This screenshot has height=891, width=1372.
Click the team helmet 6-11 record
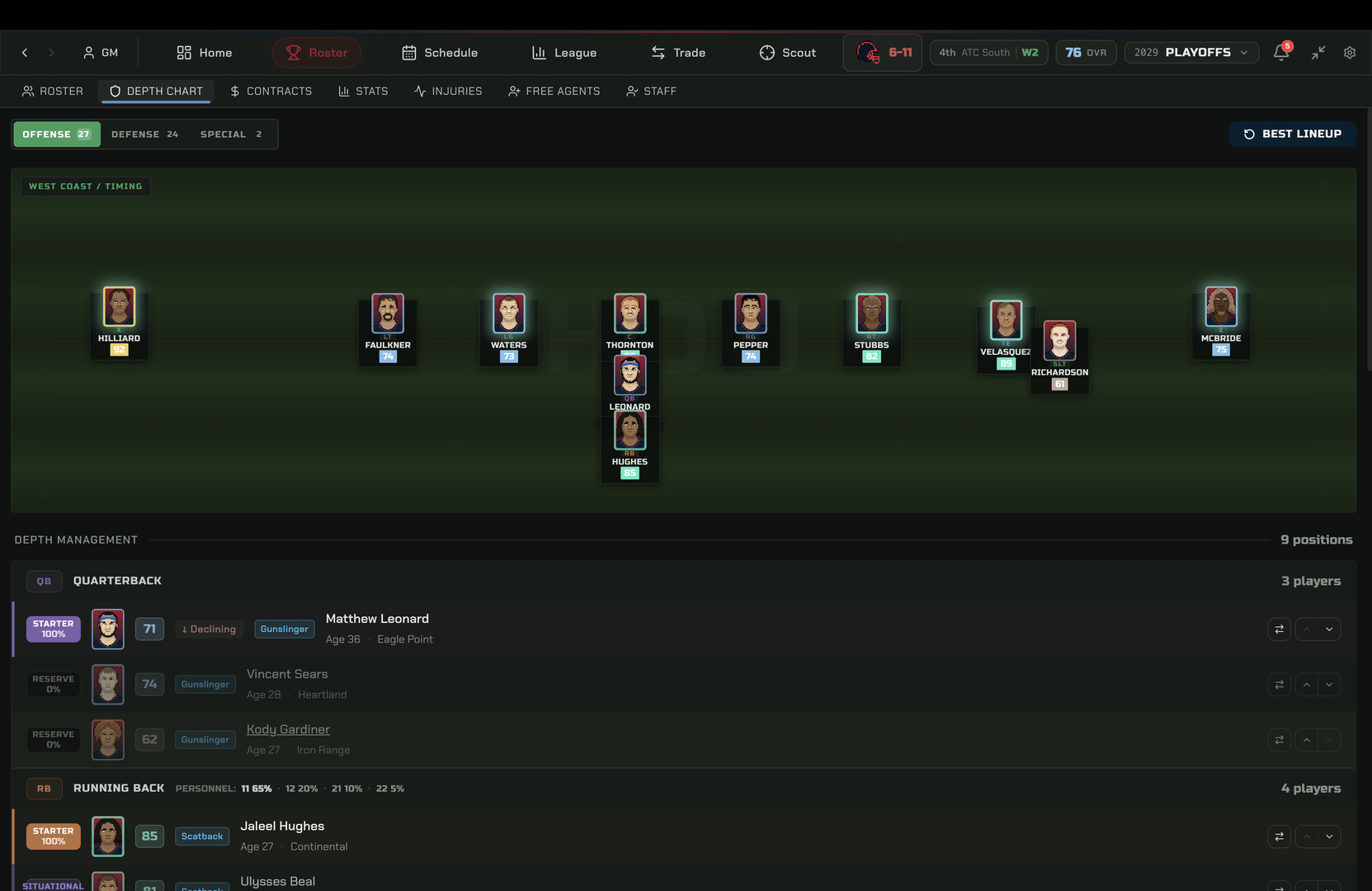(883, 53)
